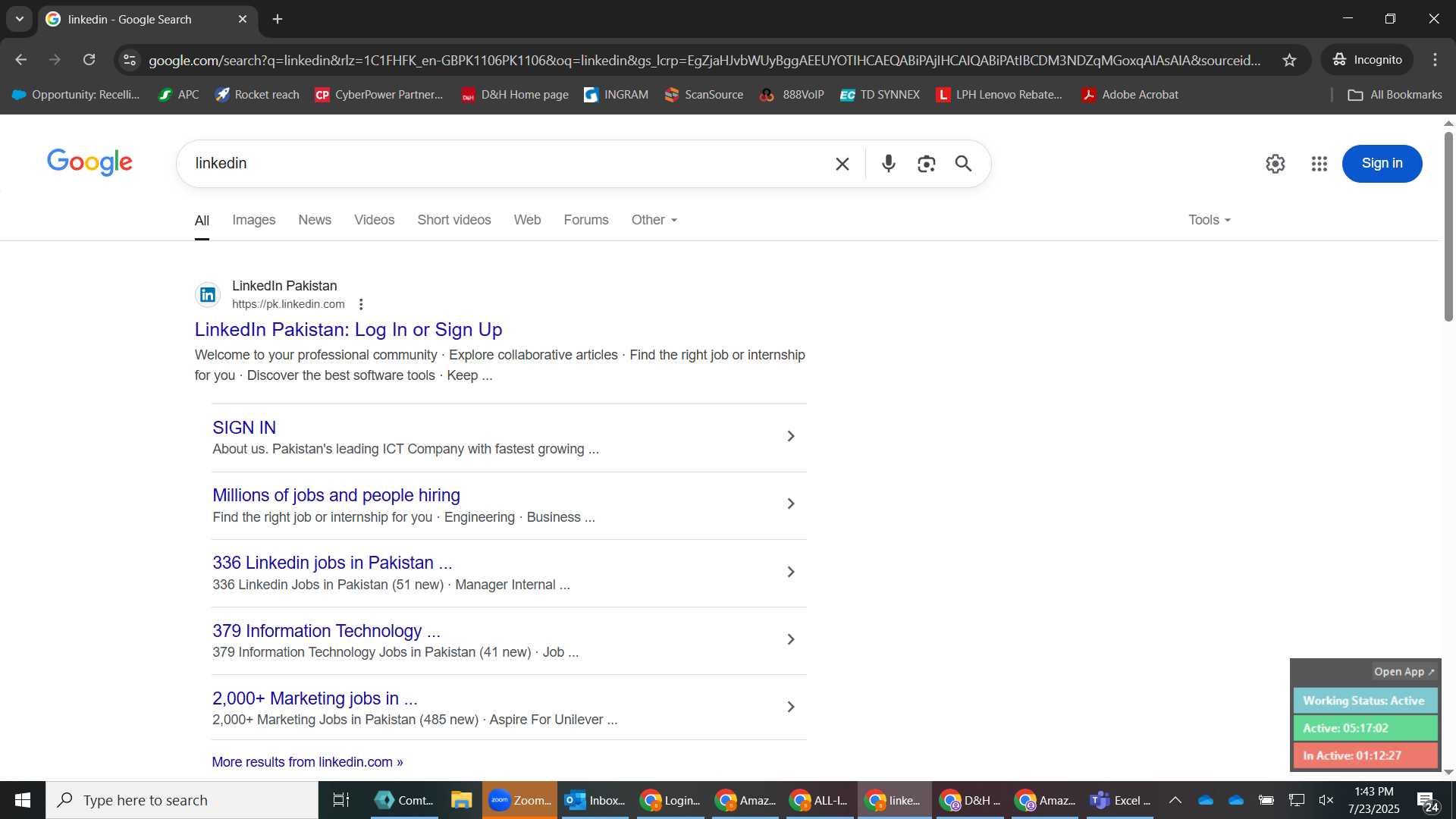1456x819 pixels.
Task: Open 336 Linkedin jobs in Pakistan link
Action: click(332, 563)
